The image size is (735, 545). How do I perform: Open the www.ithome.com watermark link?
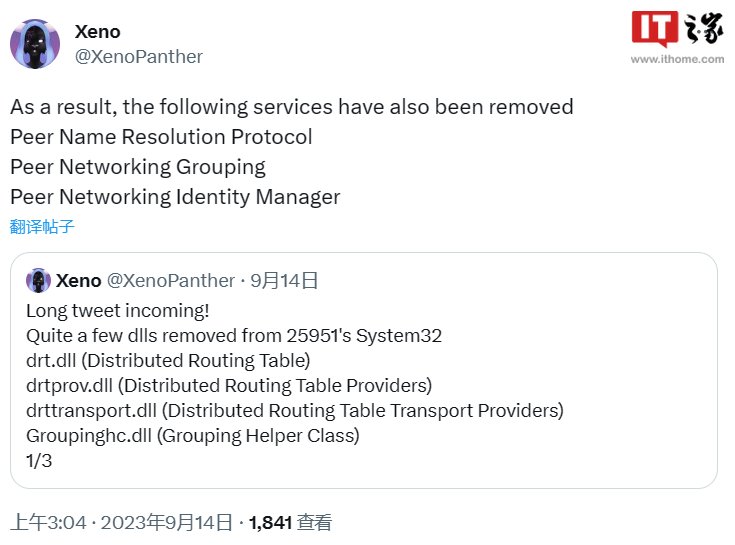click(677, 59)
